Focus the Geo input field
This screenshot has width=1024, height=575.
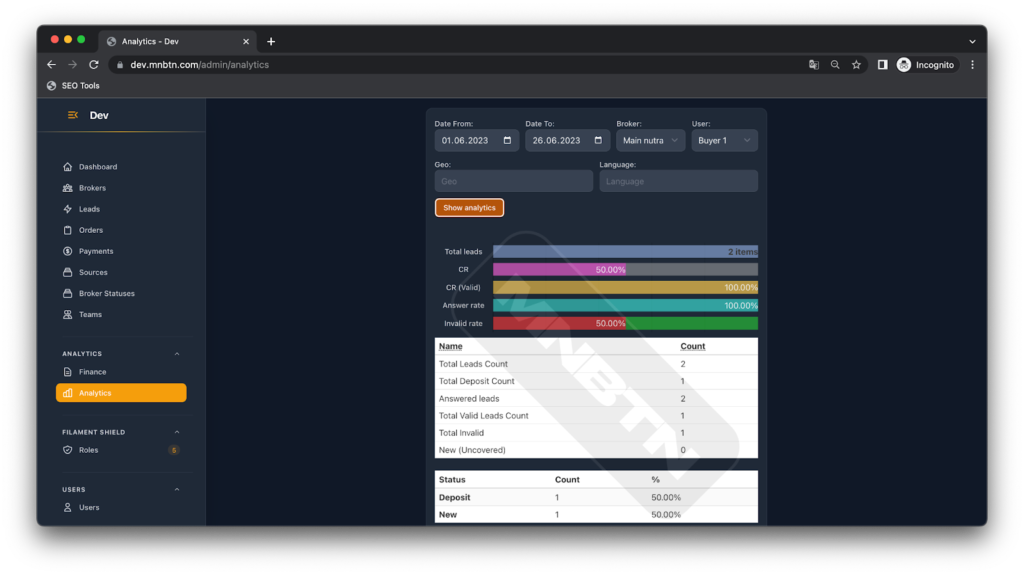pos(514,181)
